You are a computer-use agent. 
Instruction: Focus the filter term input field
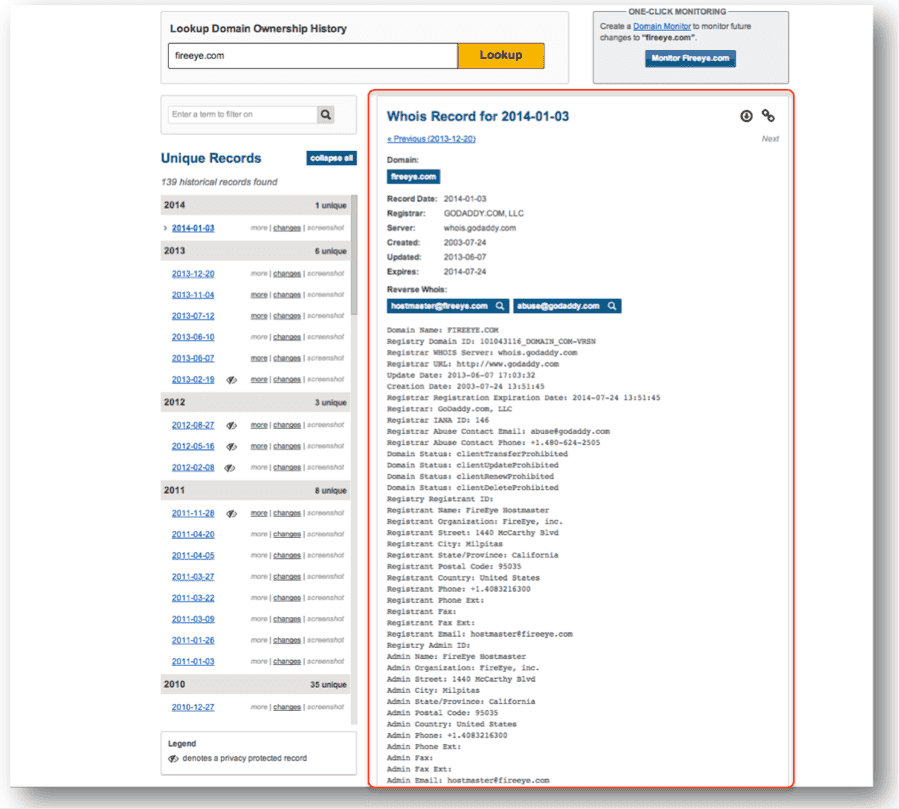(243, 115)
